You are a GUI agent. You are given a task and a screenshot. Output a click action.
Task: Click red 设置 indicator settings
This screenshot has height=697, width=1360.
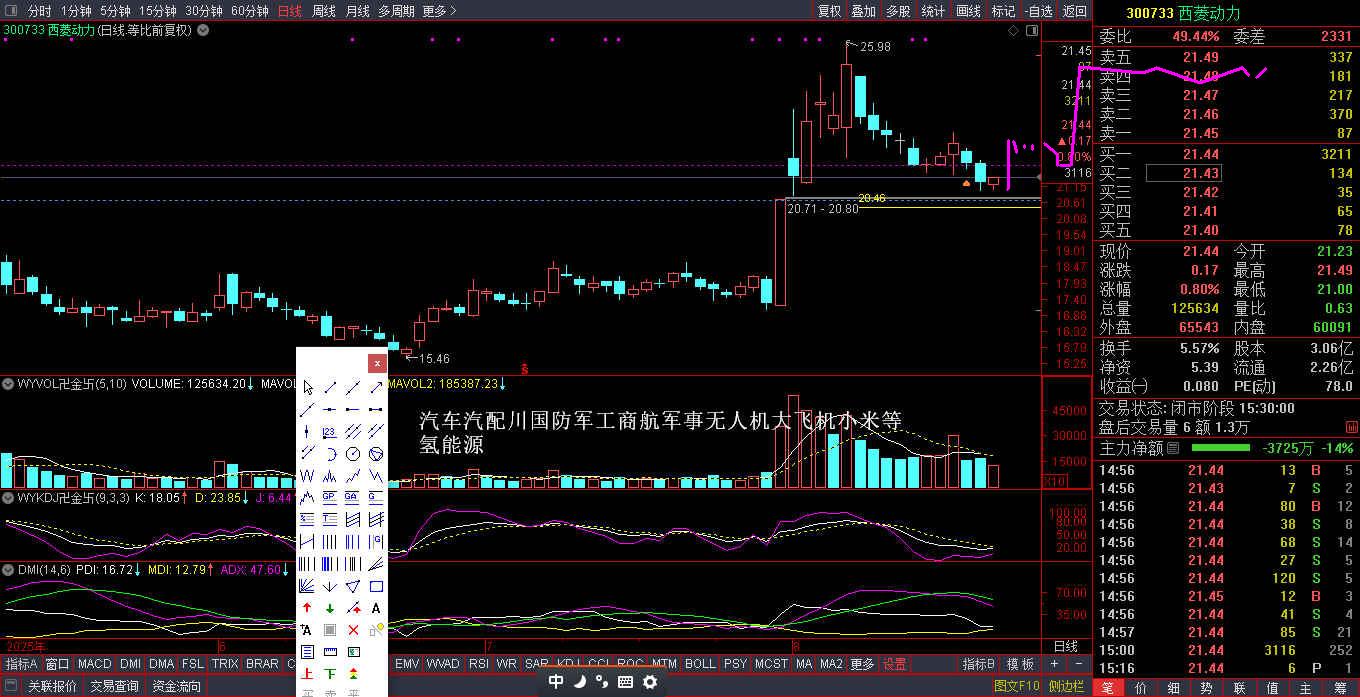click(895, 664)
